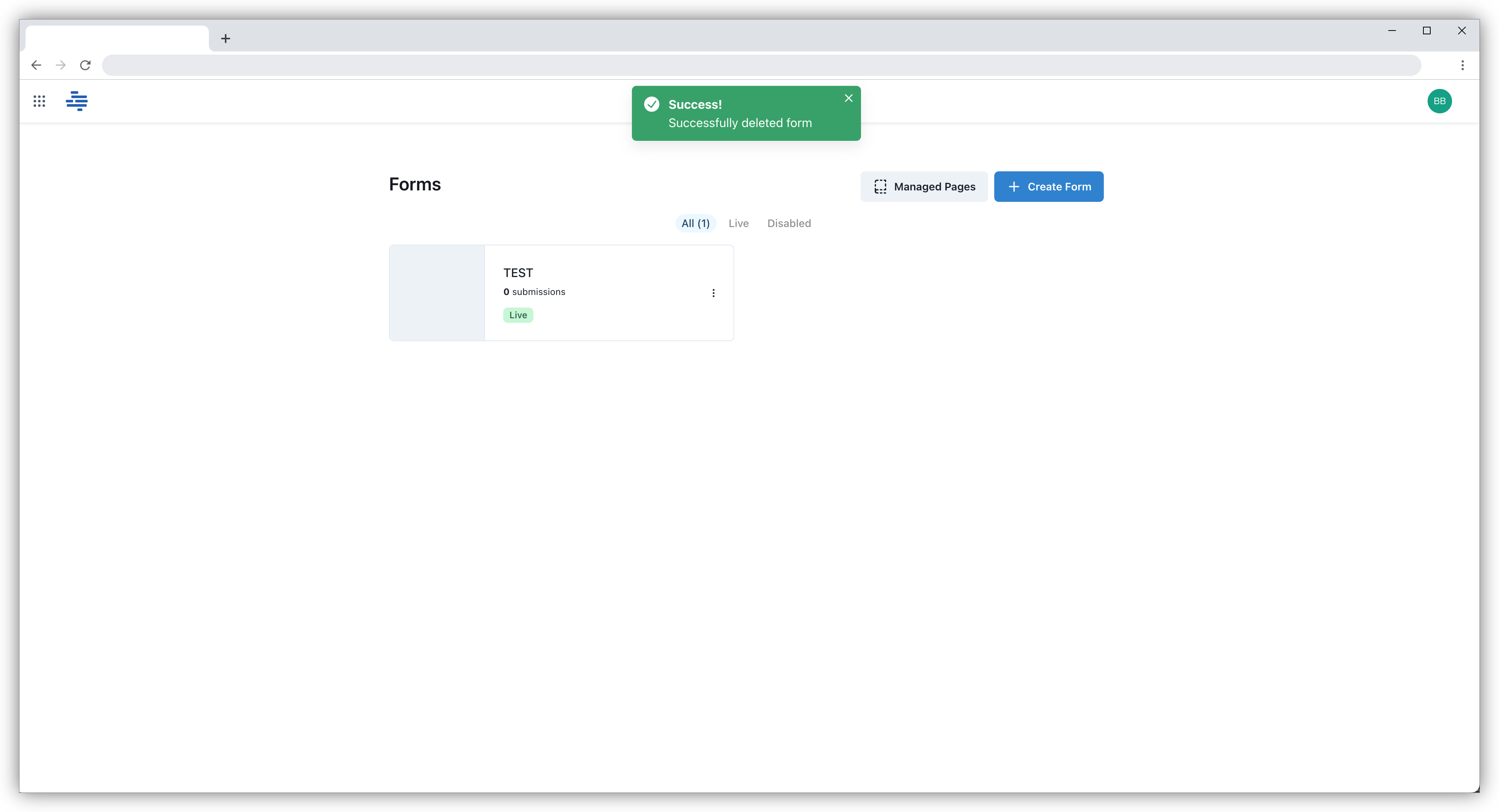Viewport: 1499px width, 812px height.
Task: Open the browser options three-dot menu
Action: (x=1462, y=65)
